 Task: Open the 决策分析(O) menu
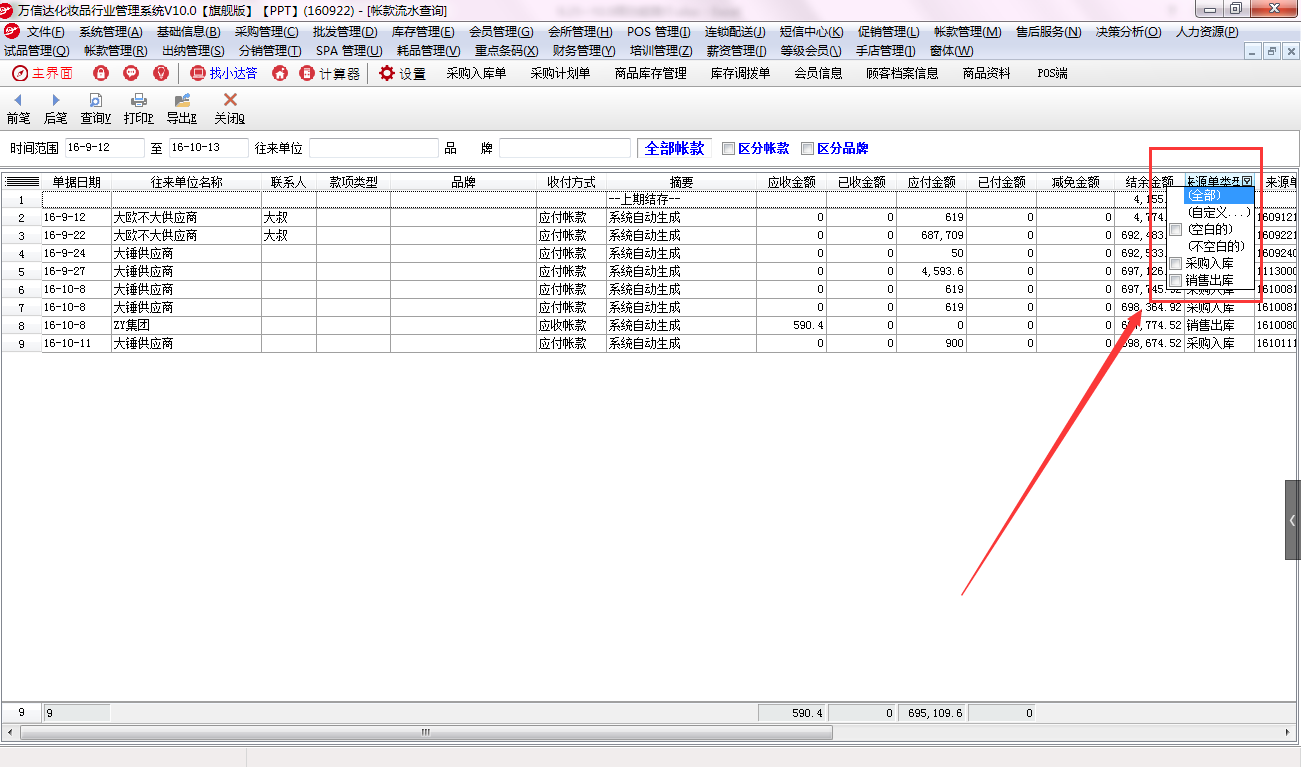(1128, 32)
